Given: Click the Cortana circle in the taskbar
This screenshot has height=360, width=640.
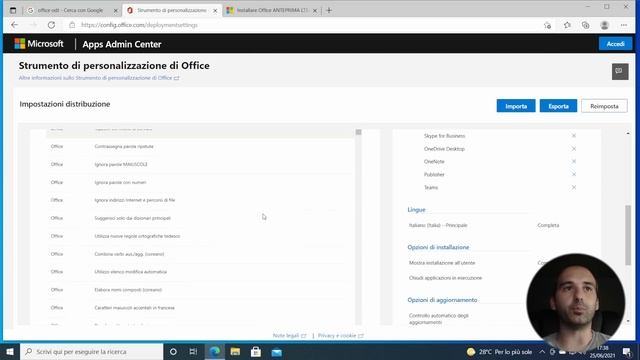Looking at the screenshot, I should pyautogui.click(x=173, y=351).
